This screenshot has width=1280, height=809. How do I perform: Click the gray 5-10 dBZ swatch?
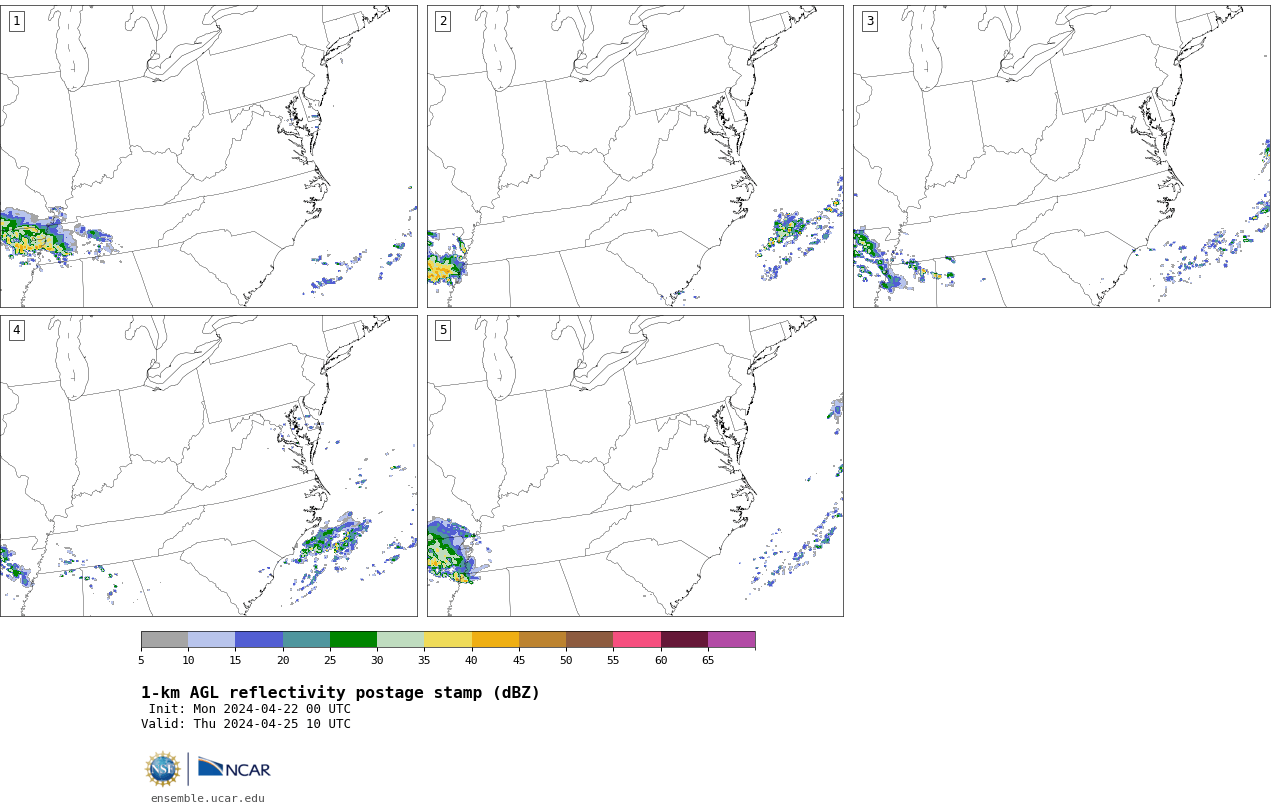click(x=164, y=640)
